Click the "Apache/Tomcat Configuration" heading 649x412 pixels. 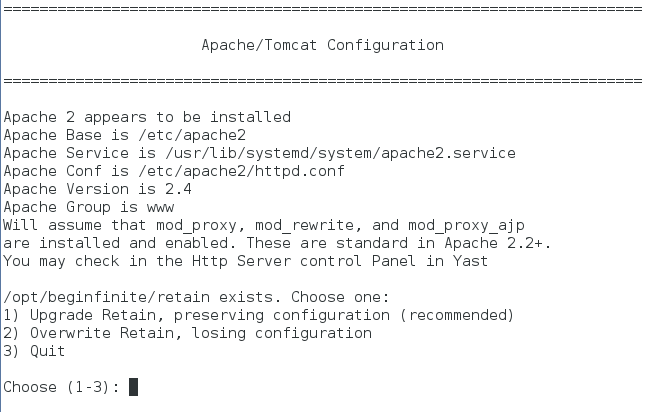(x=322, y=45)
